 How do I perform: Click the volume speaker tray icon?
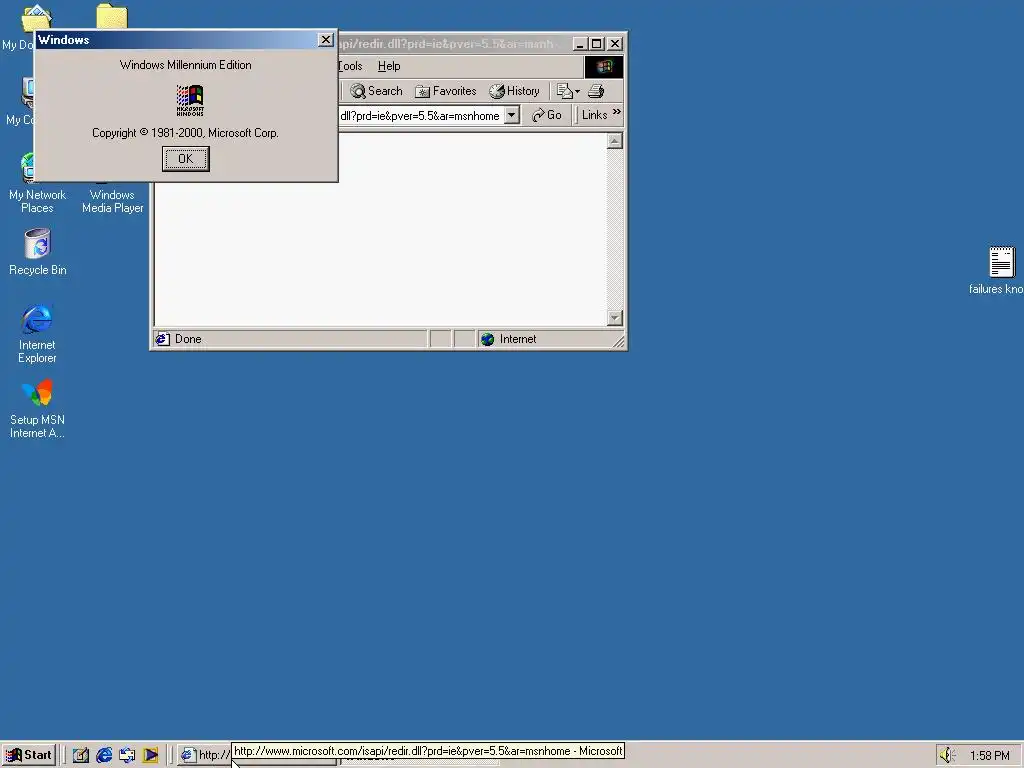click(946, 756)
